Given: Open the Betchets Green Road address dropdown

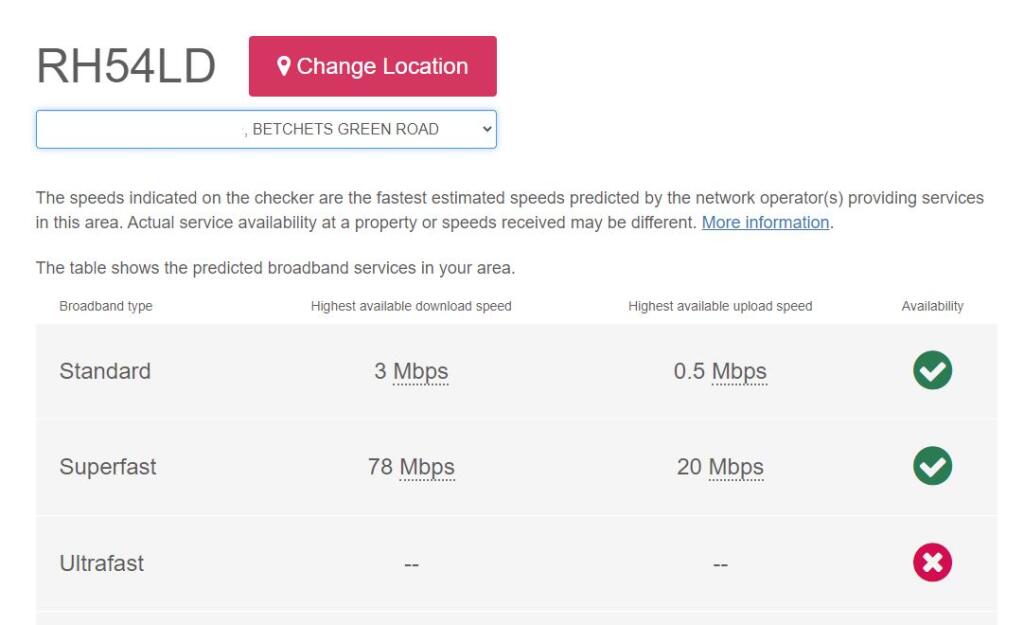Looking at the screenshot, I should pos(266,129).
